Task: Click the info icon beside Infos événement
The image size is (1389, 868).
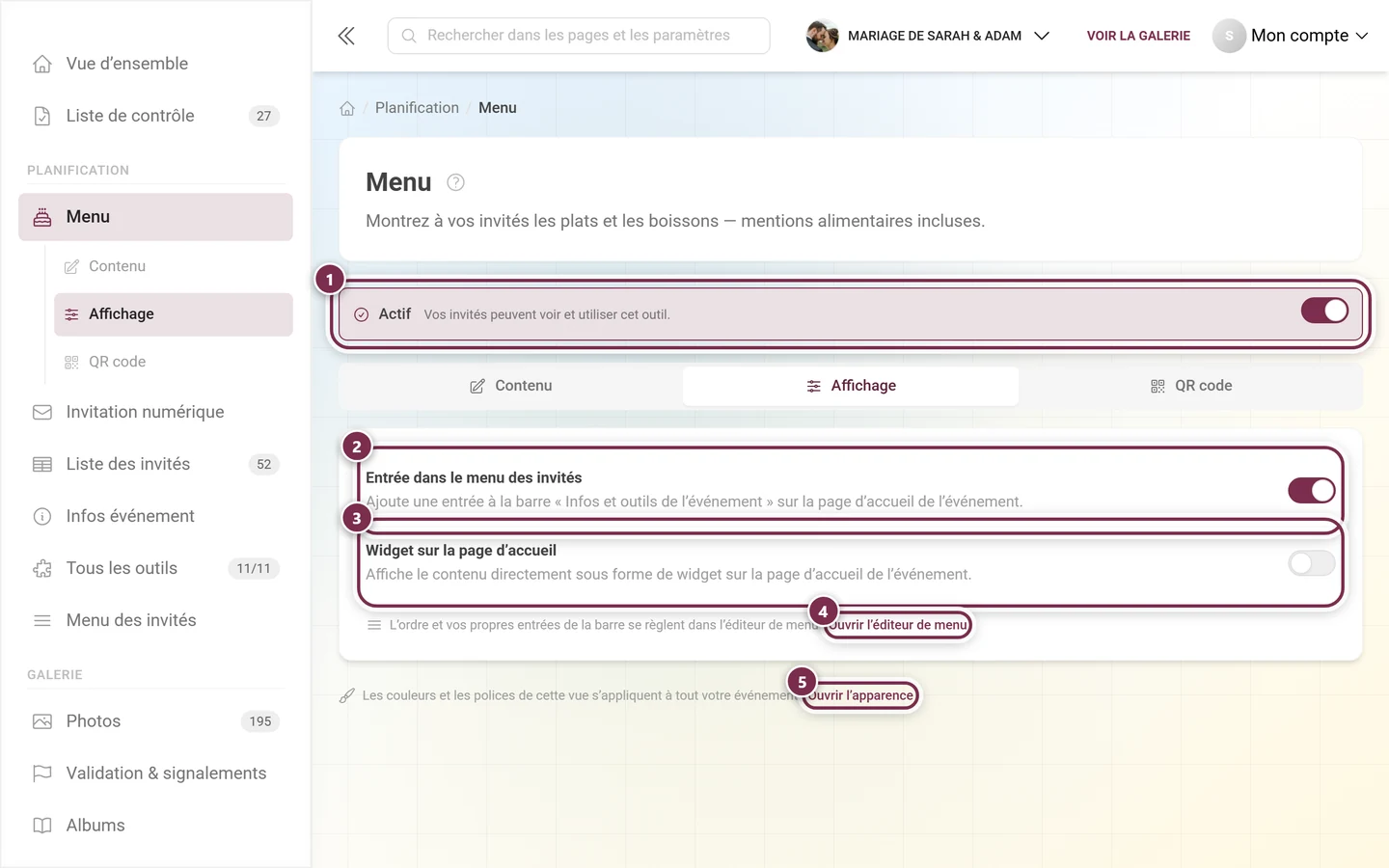Action: (x=42, y=516)
